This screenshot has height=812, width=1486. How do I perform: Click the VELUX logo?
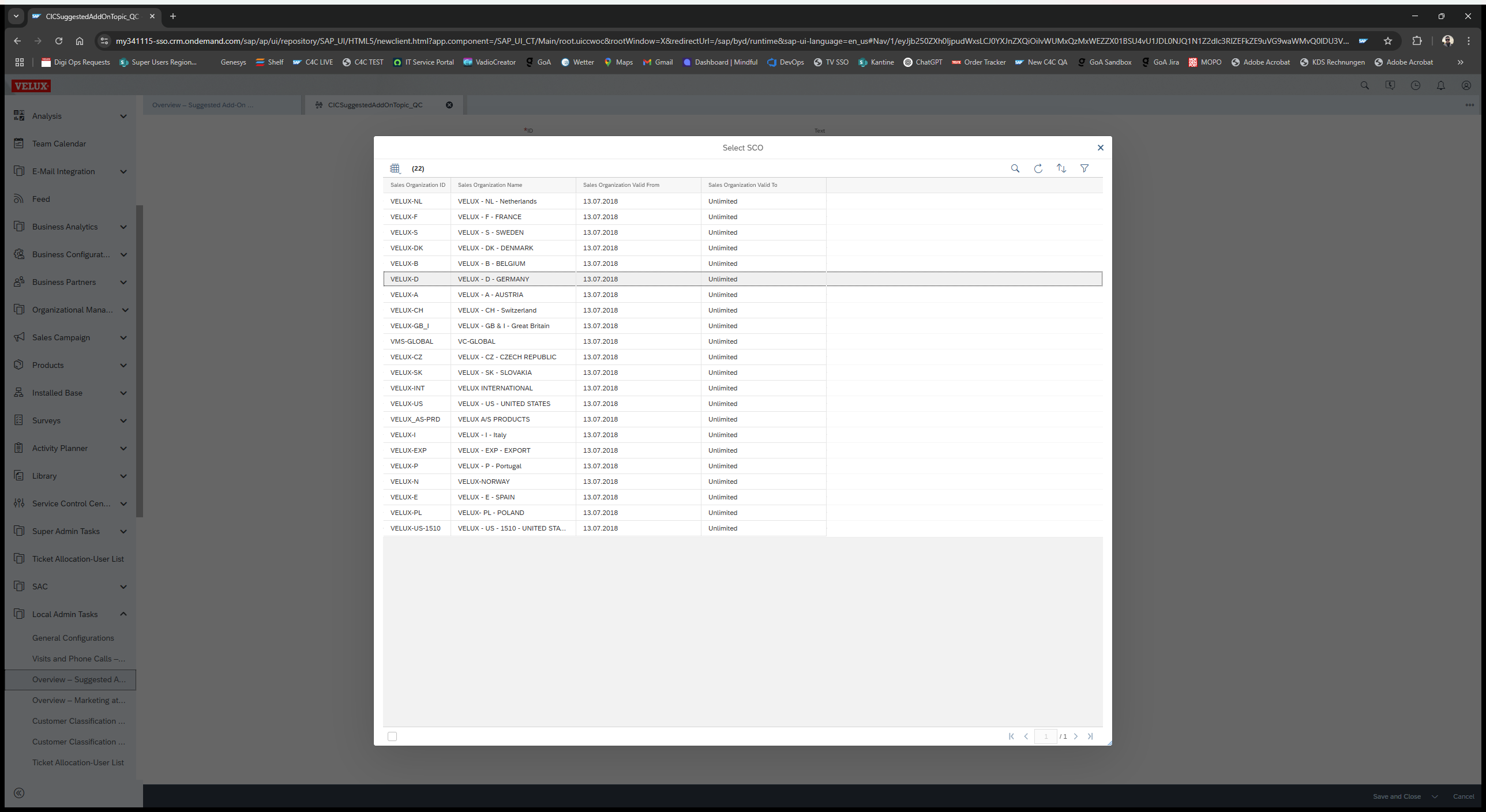tap(31, 86)
